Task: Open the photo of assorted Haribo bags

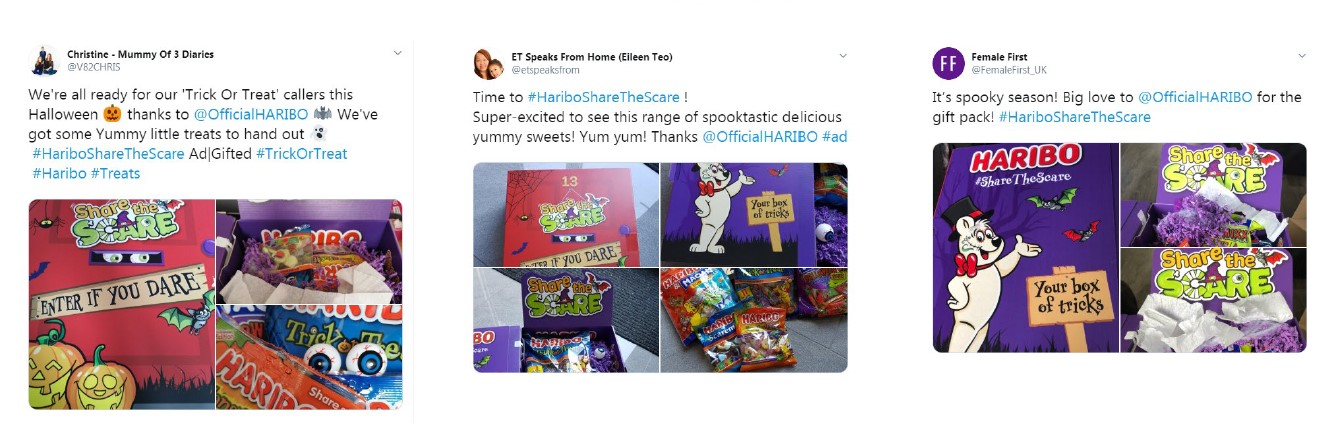Action: [x=754, y=320]
